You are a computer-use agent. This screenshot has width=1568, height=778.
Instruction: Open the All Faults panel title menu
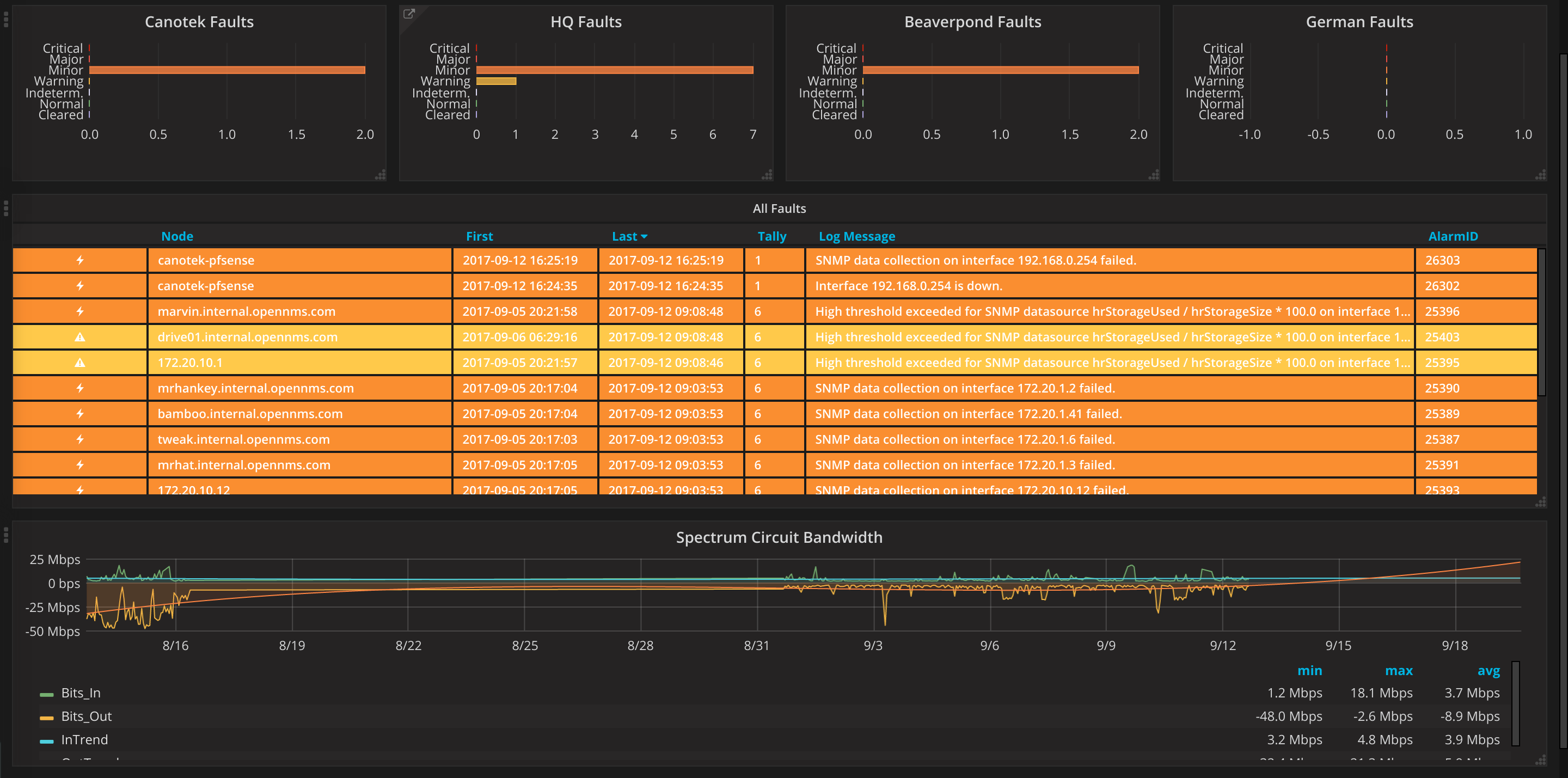(779, 208)
